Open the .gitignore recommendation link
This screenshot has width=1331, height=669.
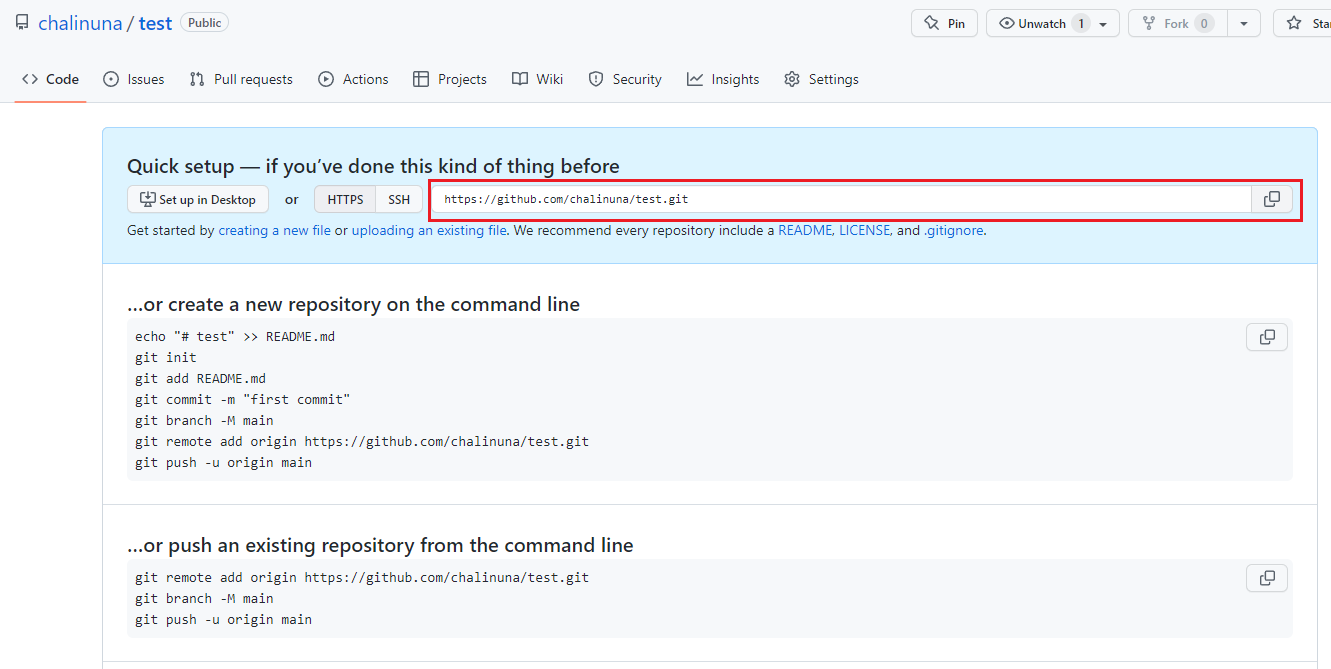(x=954, y=230)
